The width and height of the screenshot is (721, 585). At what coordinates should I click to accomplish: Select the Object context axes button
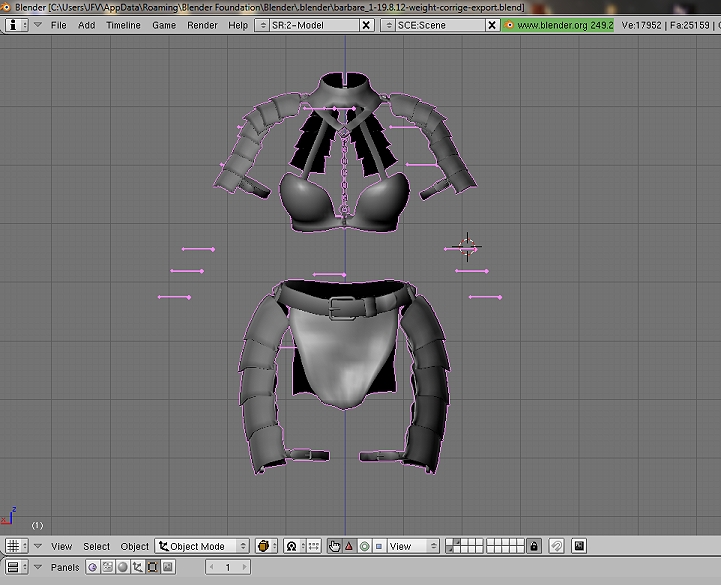tap(137, 567)
